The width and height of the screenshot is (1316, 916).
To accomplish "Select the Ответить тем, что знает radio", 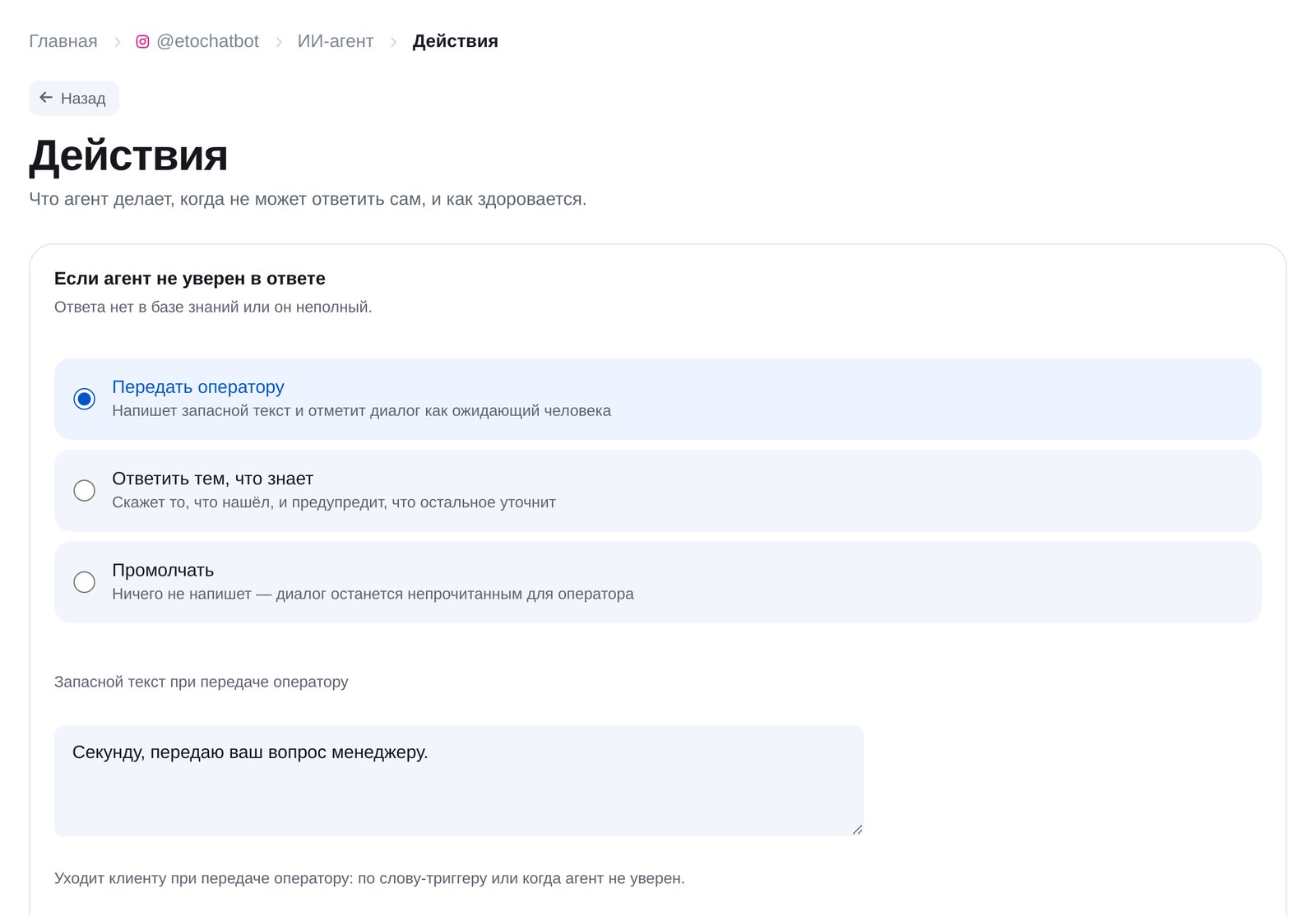I will [x=85, y=491].
